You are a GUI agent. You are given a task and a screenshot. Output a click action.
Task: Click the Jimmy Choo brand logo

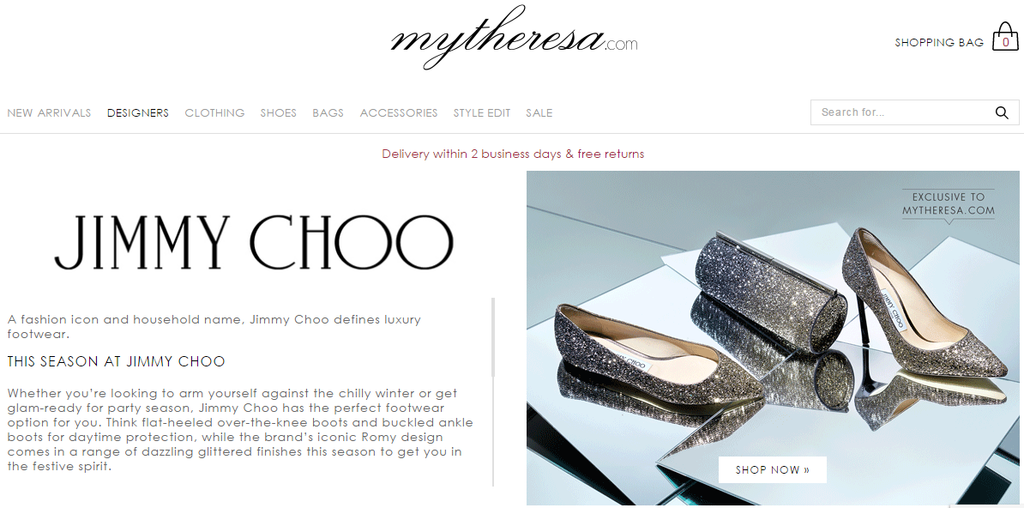(253, 242)
